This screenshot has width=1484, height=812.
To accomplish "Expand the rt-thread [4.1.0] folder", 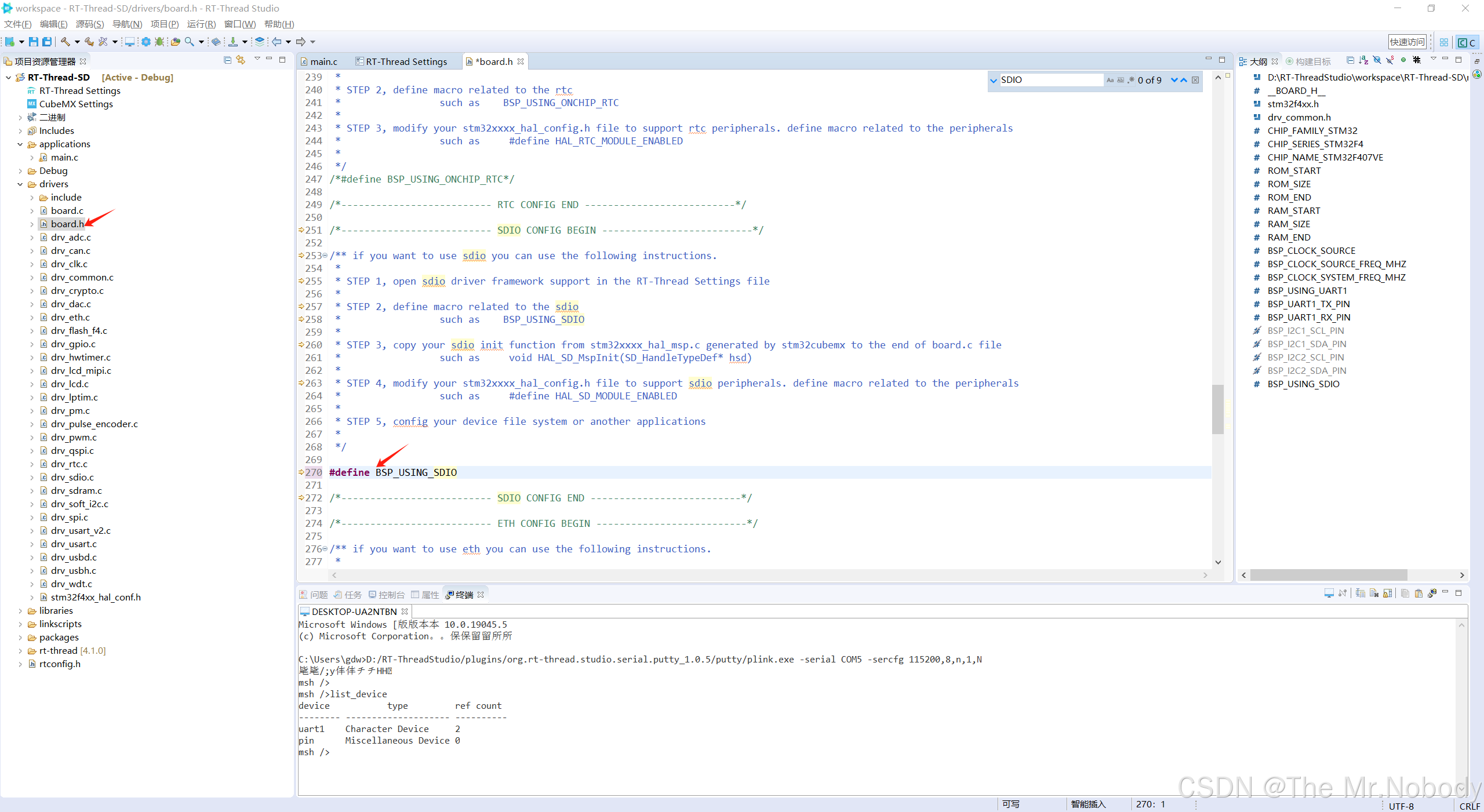I will (20, 651).
